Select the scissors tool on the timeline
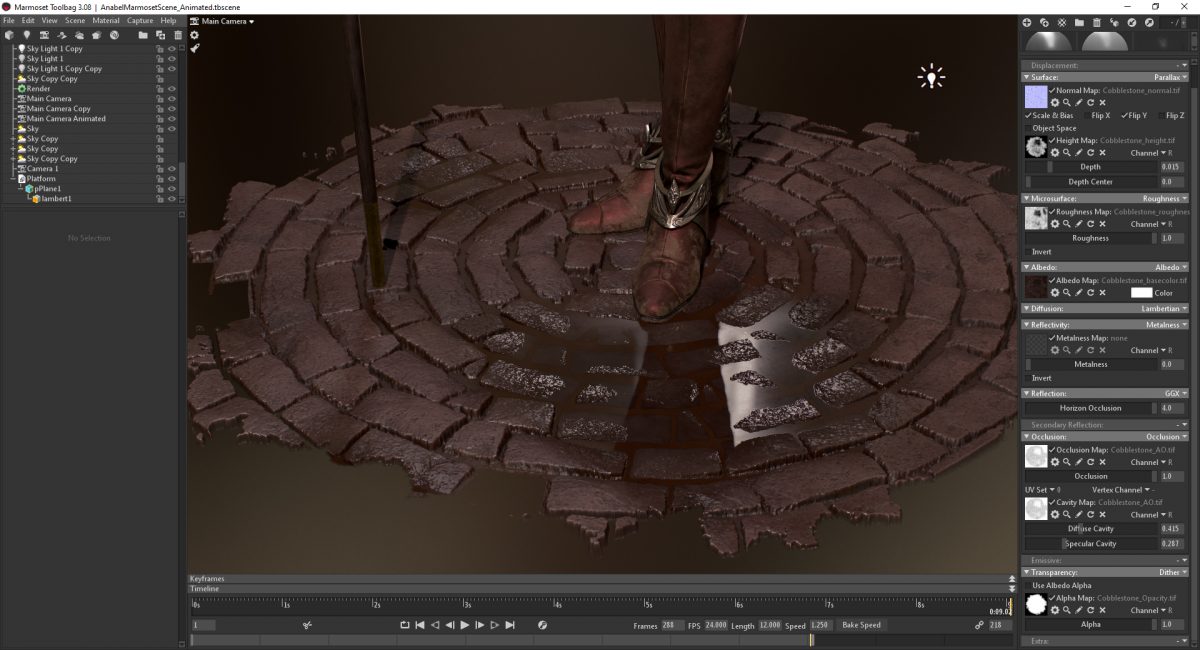This screenshot has height=650, width=1200. pyautogui.click(x=307, y=624)
